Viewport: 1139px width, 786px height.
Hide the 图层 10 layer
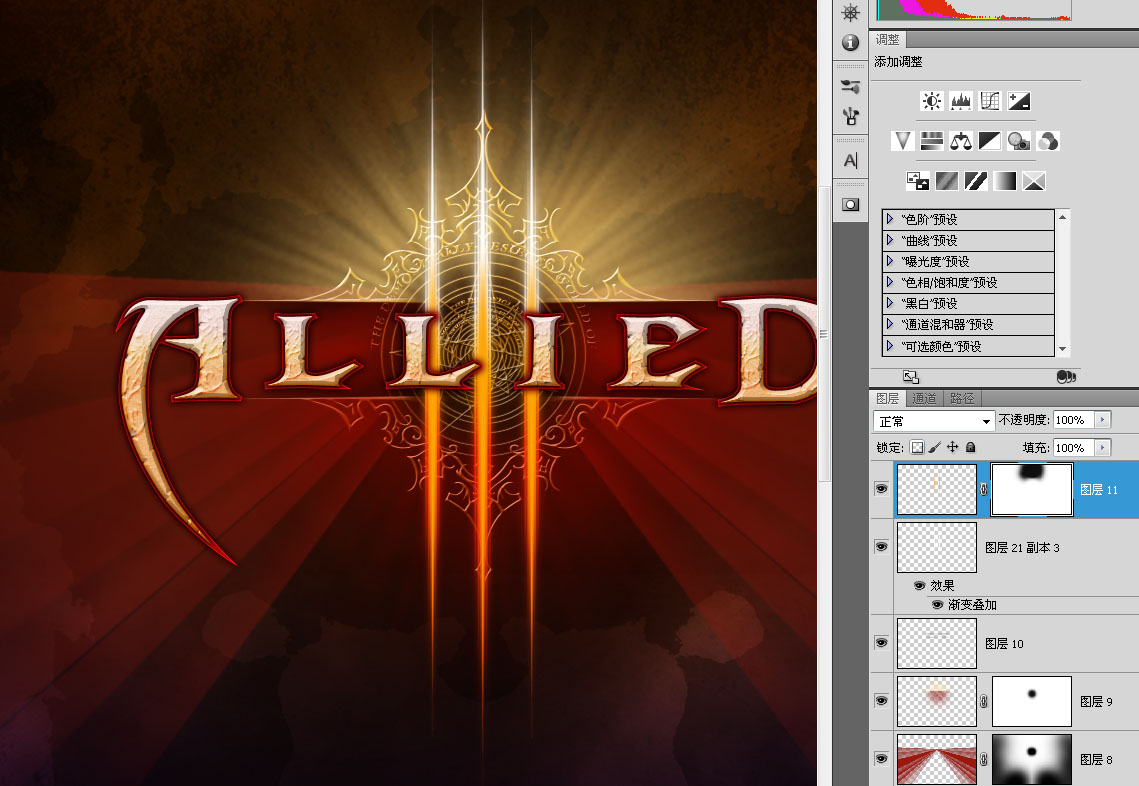[x=881, y=643]
